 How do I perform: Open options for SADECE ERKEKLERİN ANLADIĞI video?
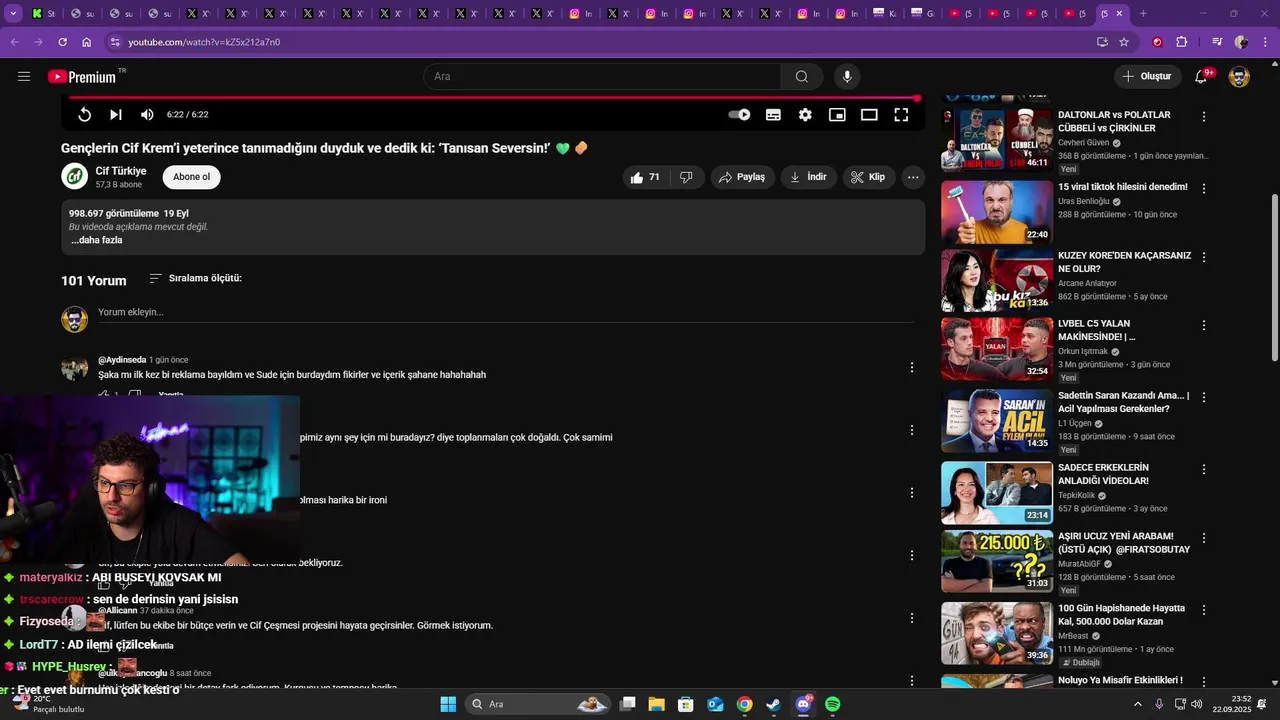(x=1204, y=469)
